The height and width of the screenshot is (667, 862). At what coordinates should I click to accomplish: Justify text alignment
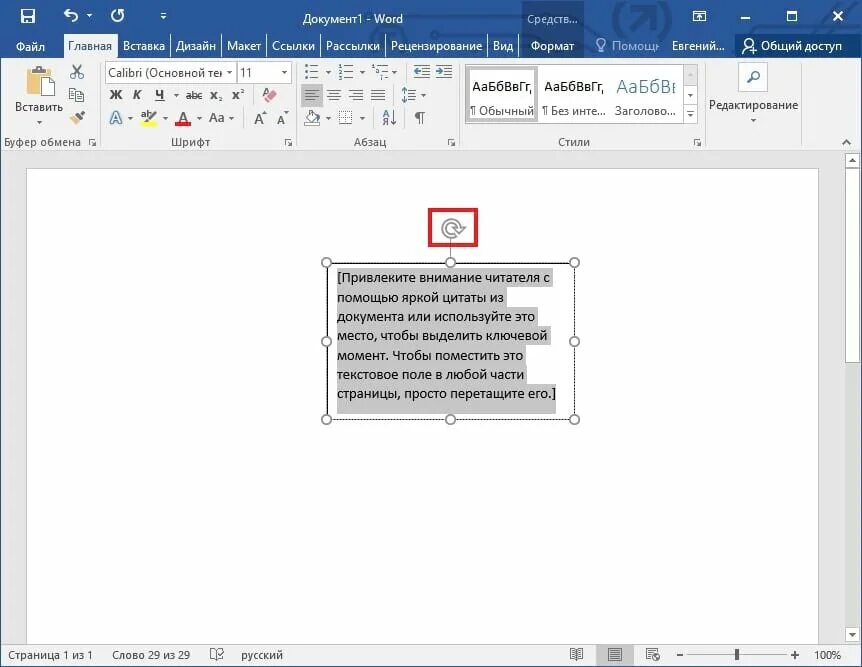point(378,95)
